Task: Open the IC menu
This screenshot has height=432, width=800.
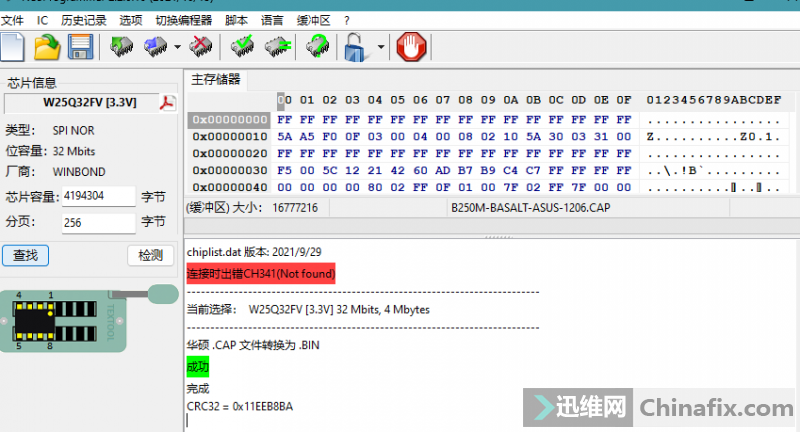Action: point(42,20)
